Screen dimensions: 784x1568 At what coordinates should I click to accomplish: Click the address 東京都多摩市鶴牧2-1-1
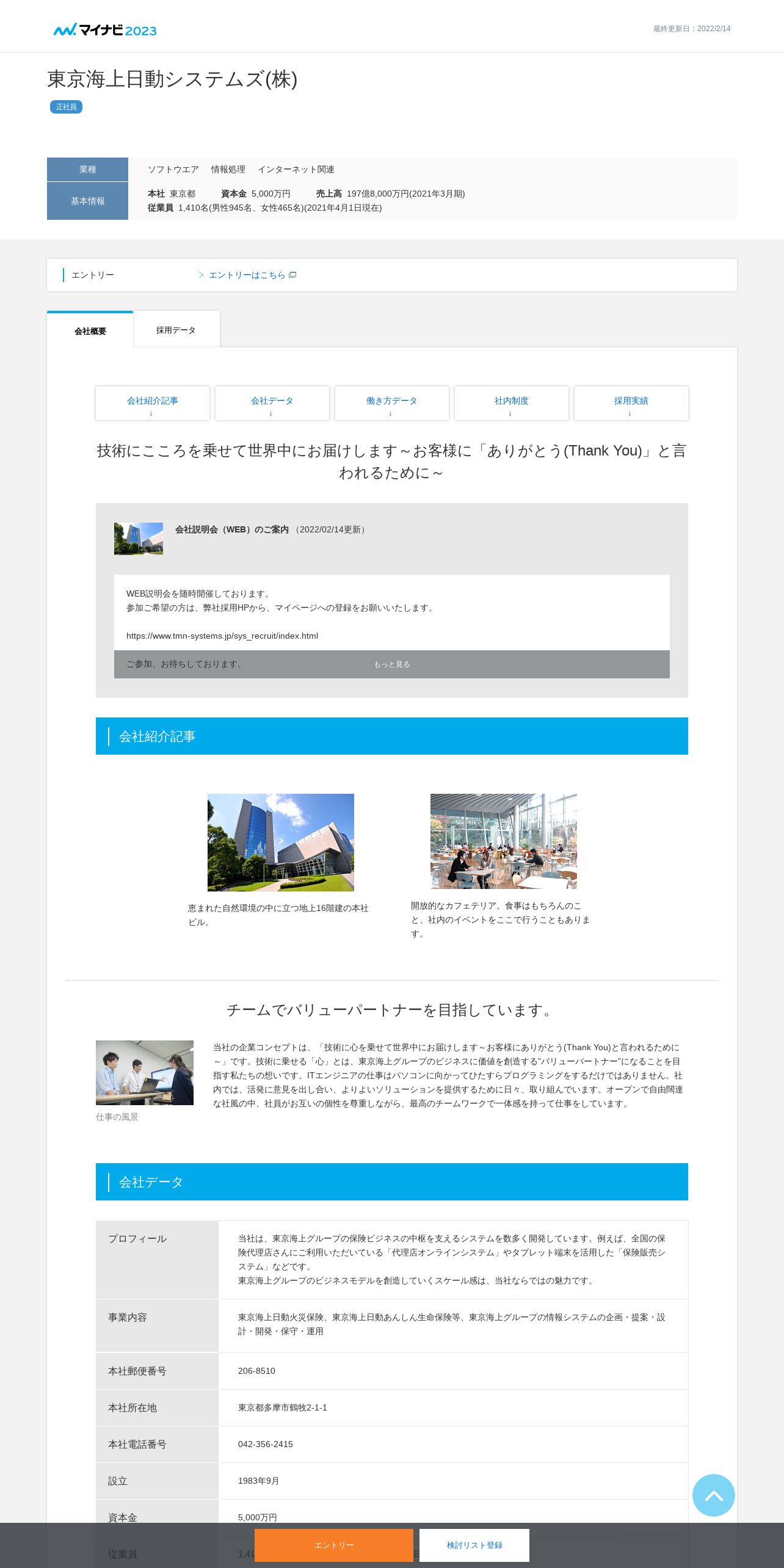pyautogui.click(x=283, y=1407)
